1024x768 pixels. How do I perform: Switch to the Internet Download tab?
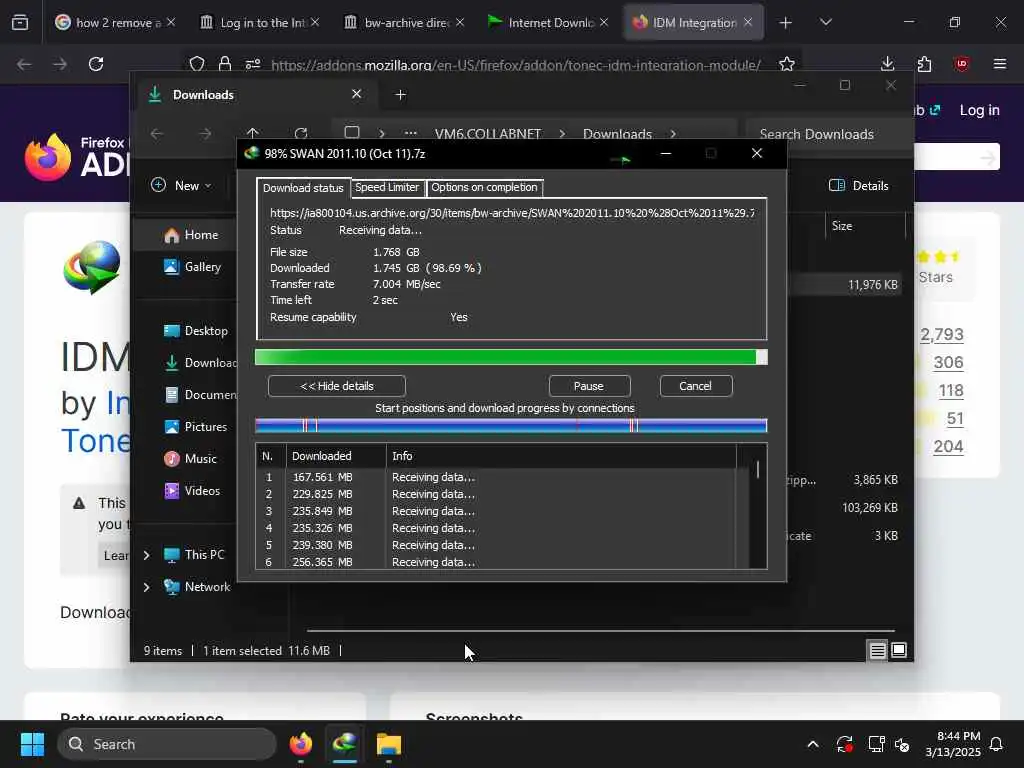click(550, 23)
